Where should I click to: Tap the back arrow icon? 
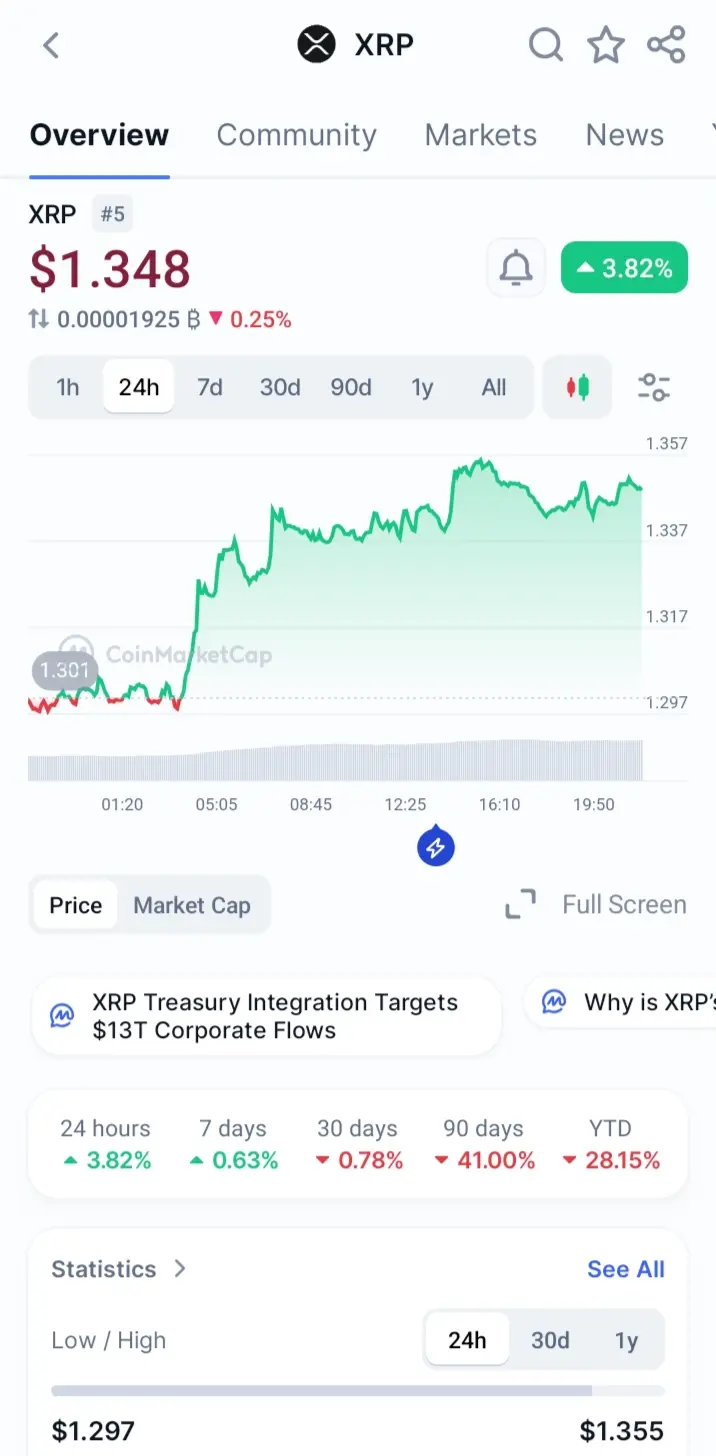click(52, 45)
